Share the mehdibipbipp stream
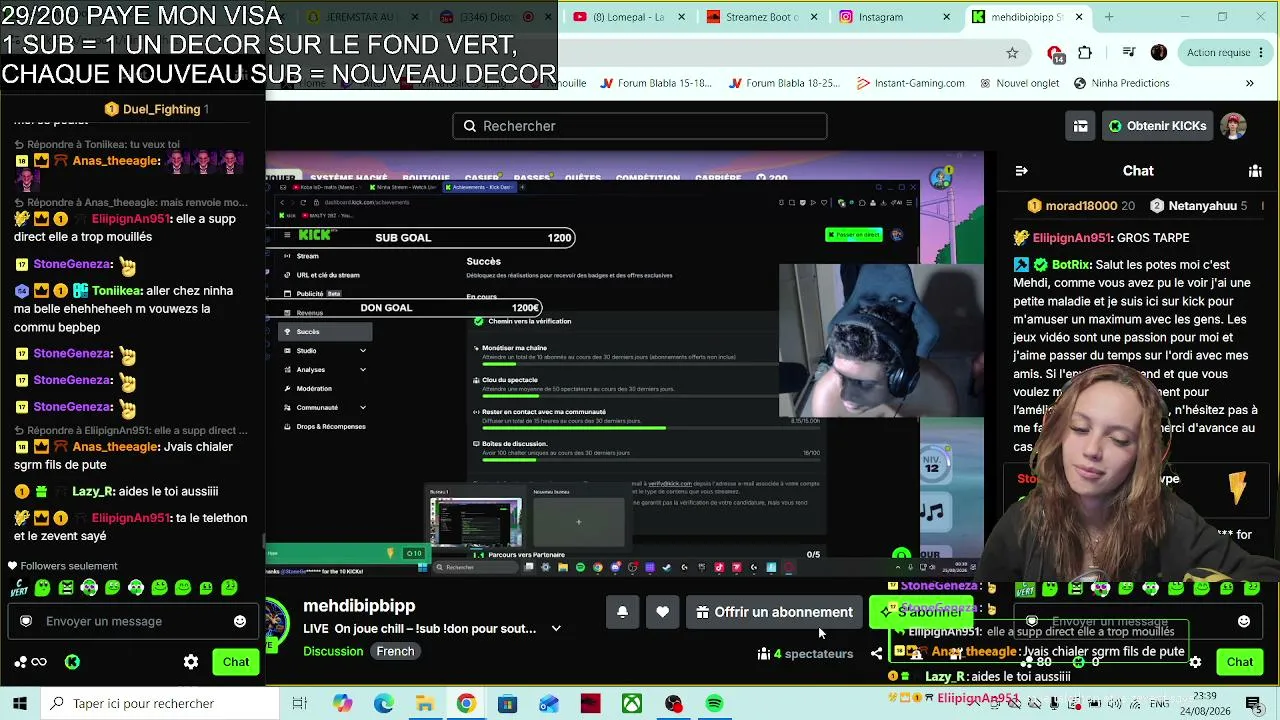The width and height of the screenshot is (1280, 720). tap(877, 654)
